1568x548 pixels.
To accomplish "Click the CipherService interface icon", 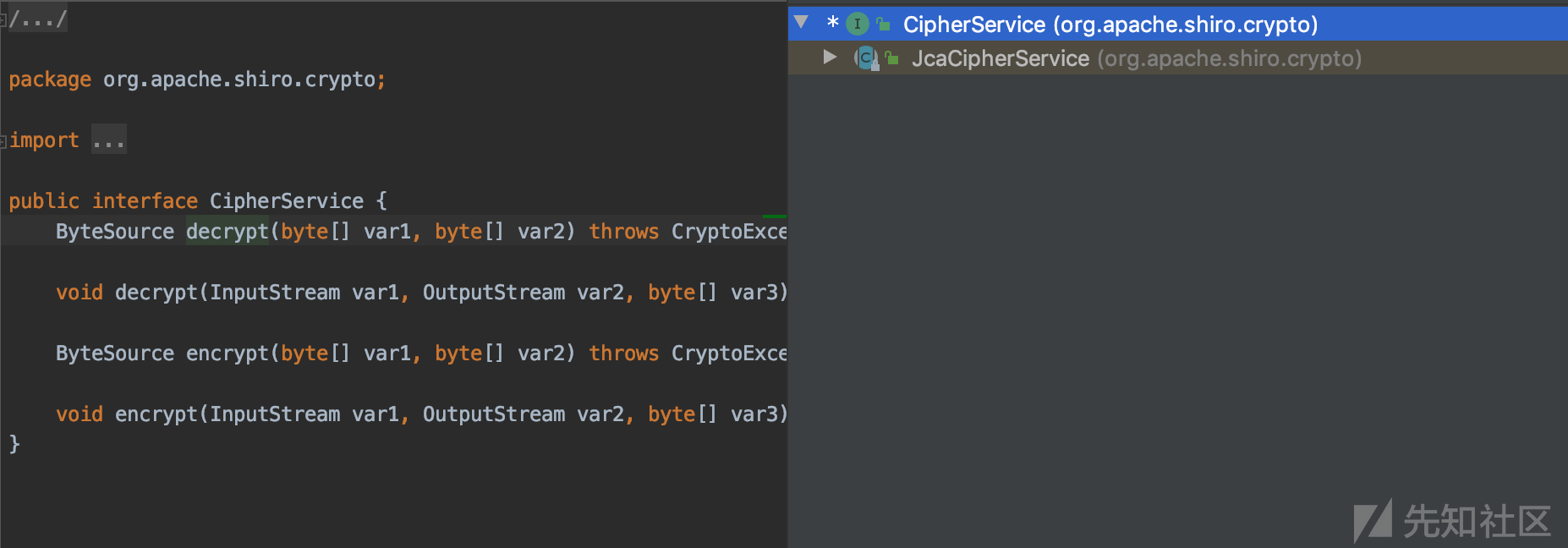I will 858,24.
